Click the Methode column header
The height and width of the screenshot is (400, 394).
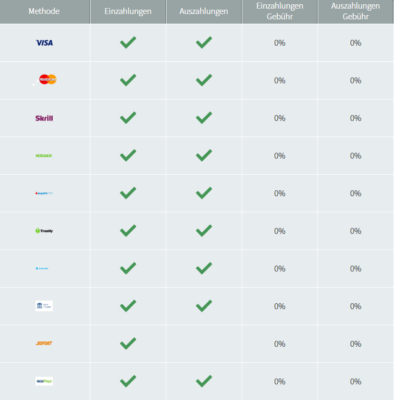pyautogui.click(x=45, y=11)
